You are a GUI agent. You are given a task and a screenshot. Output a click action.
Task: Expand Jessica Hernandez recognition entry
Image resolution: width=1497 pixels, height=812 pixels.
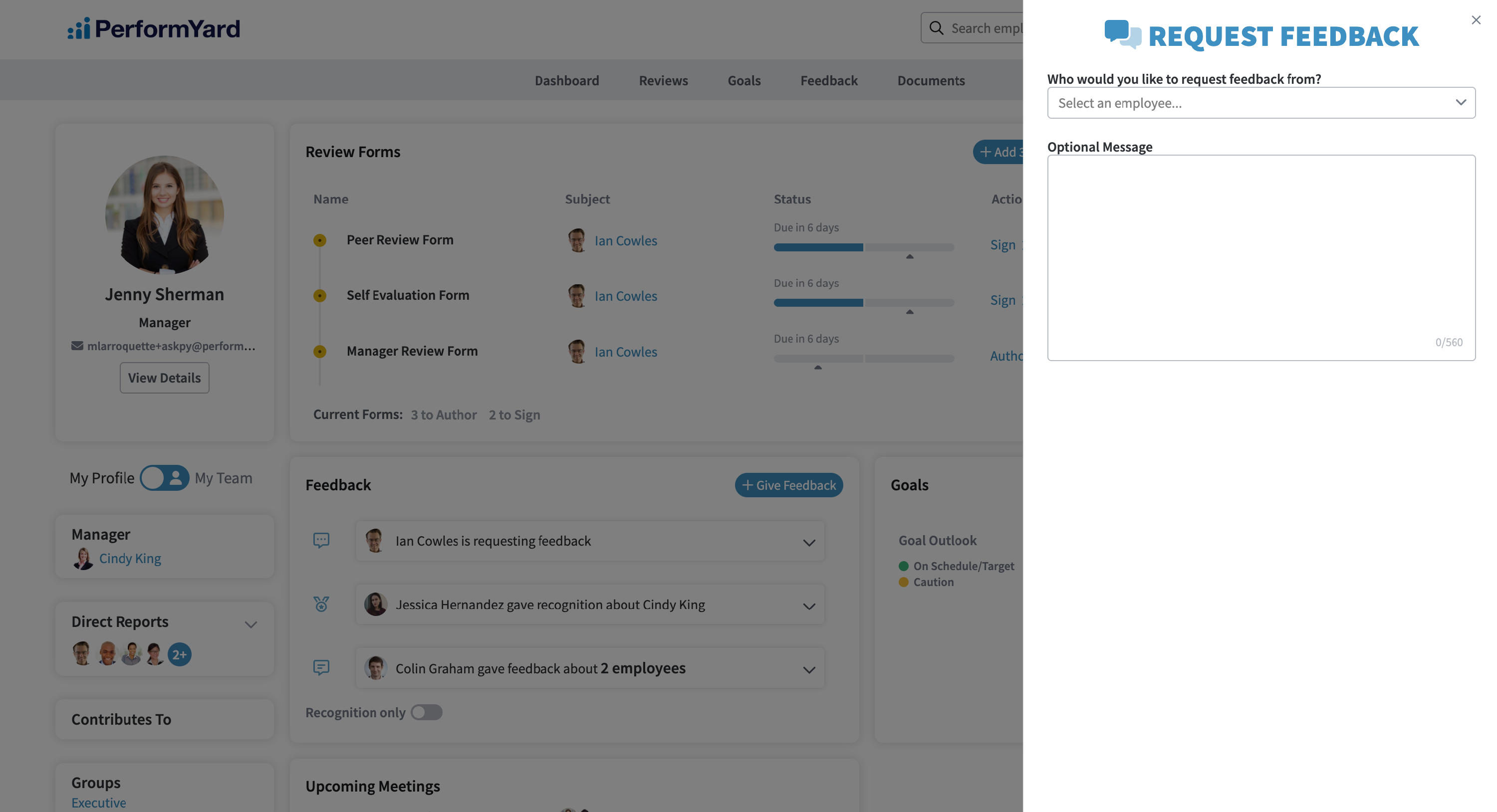809,607
